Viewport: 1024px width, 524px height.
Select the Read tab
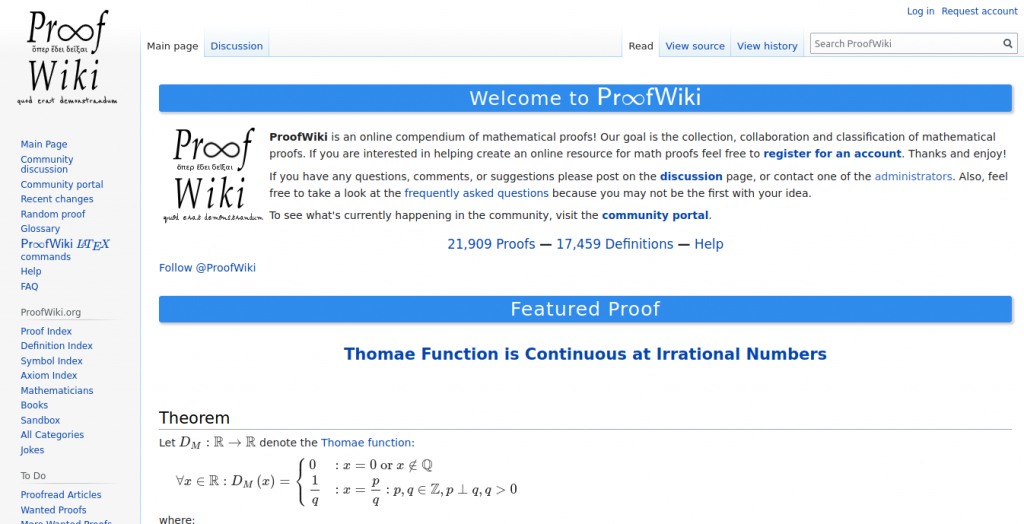(x=641, y=46)
